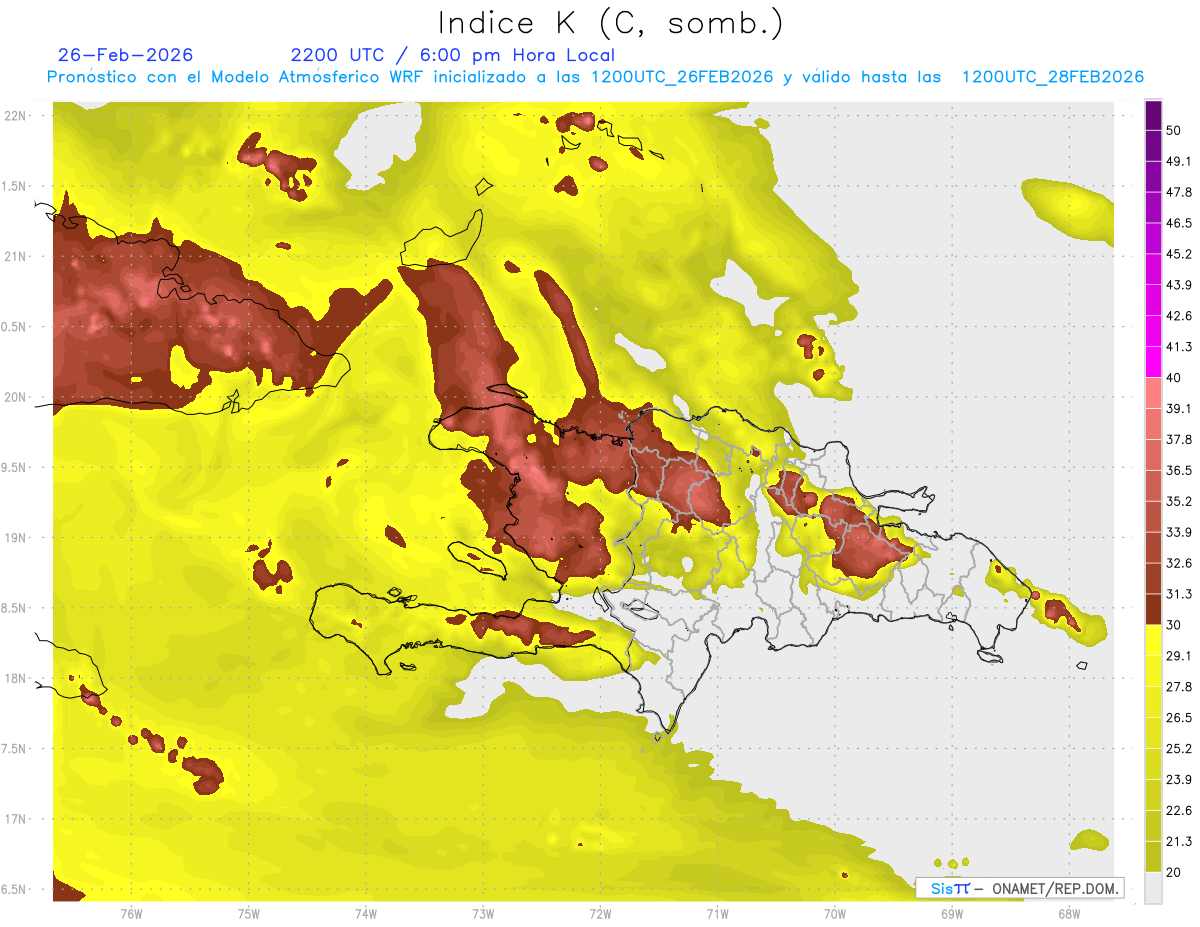Pick the dark brown swatch between 30 and 31.3

1153,609
